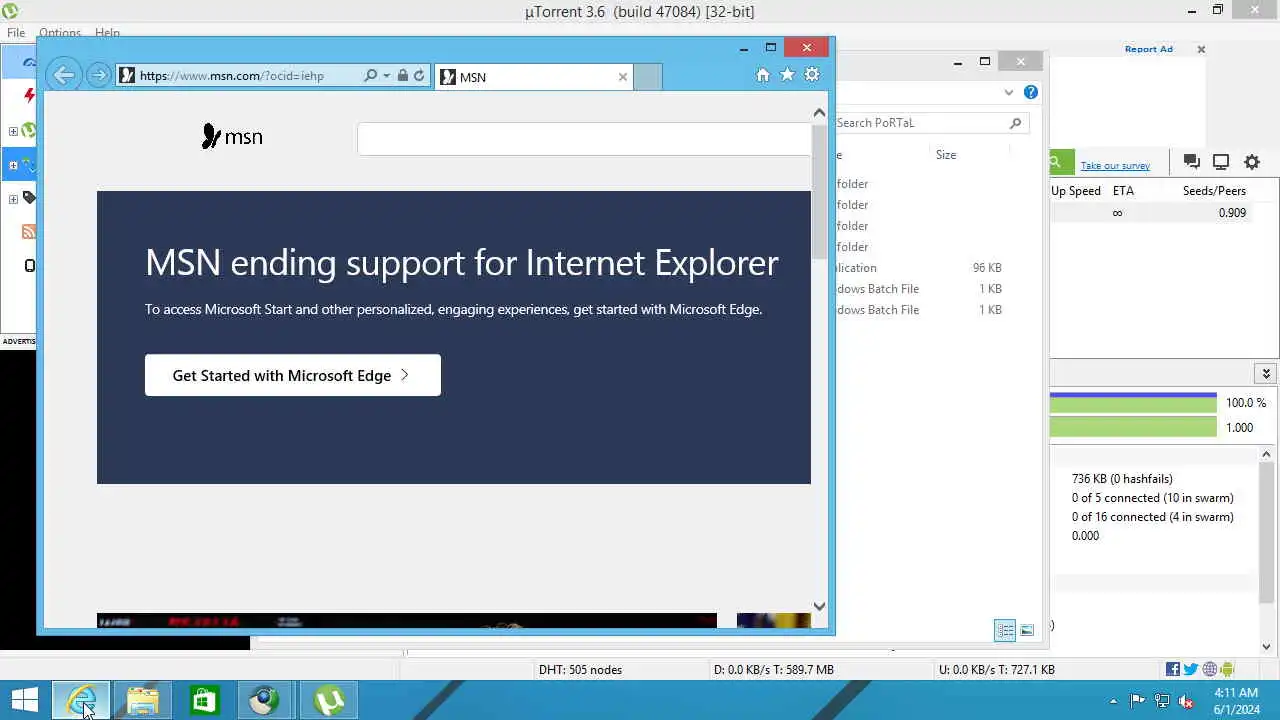
Task: Refresh the MSN page
Action: (419, 75)
